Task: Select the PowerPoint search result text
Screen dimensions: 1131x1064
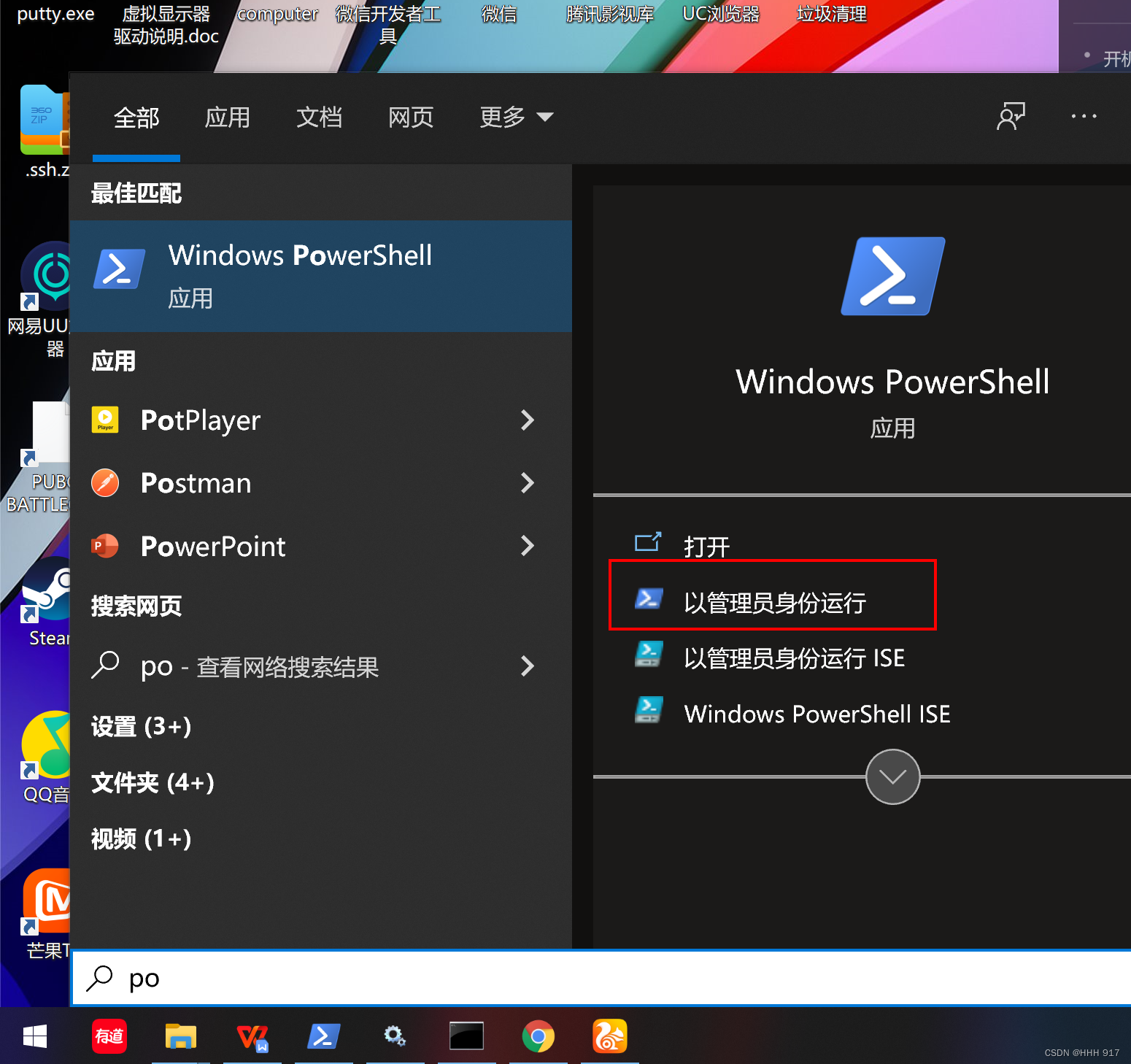Action: point(213,546)
